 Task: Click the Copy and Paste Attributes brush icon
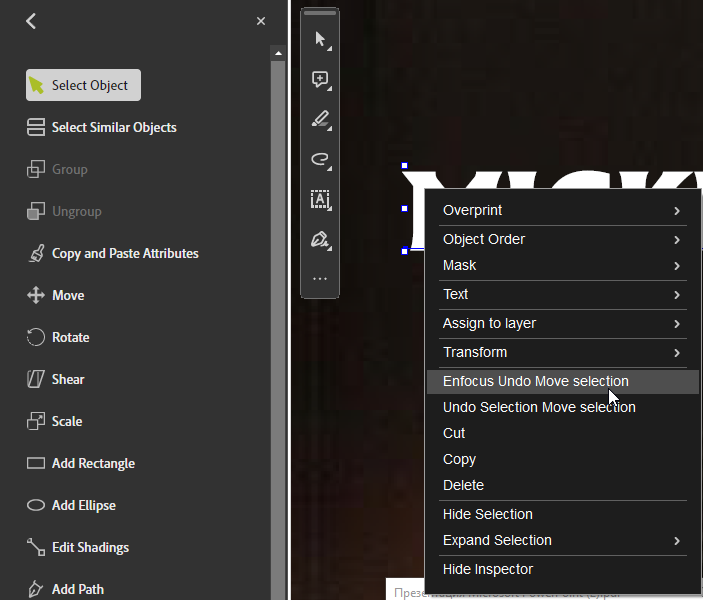pos(36,253)
